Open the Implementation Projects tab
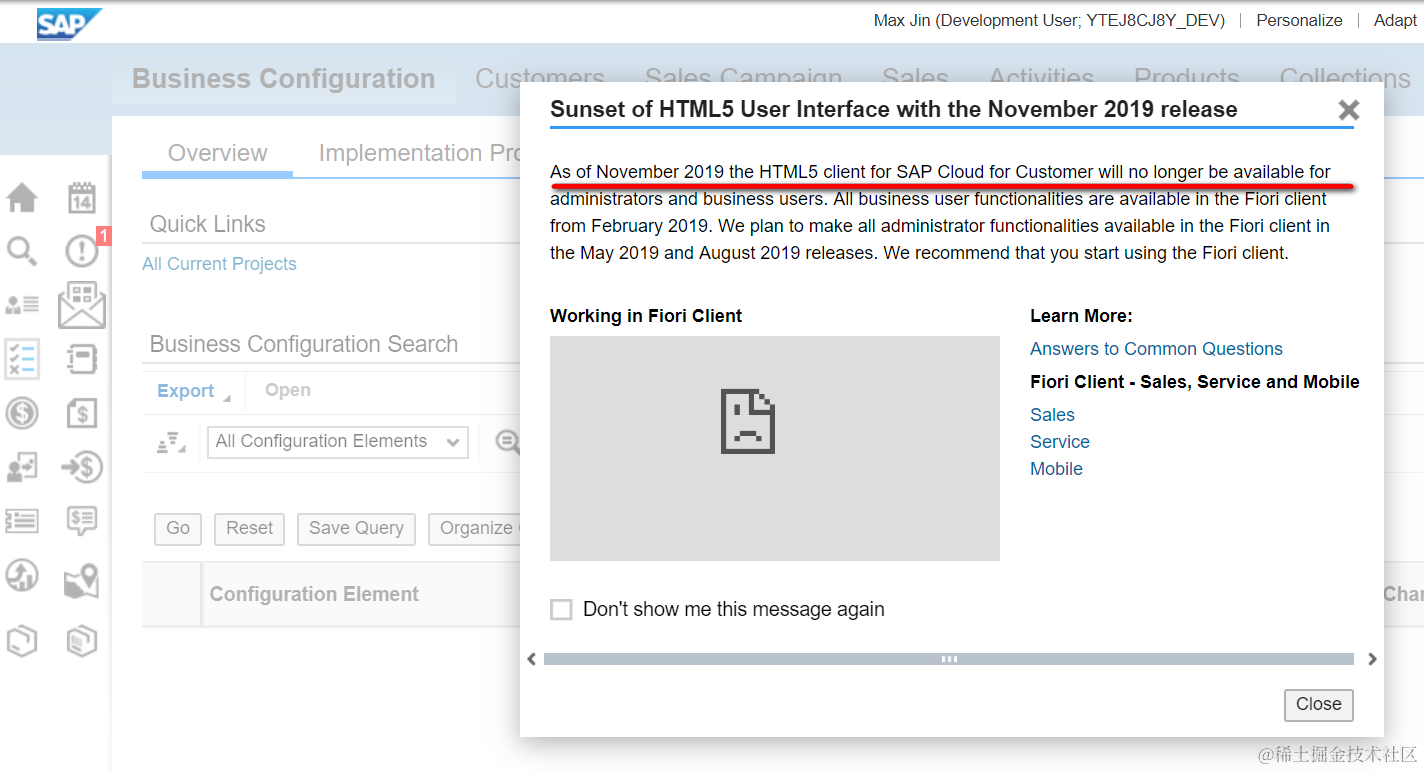1424x771 pixels. pos(420,153)
